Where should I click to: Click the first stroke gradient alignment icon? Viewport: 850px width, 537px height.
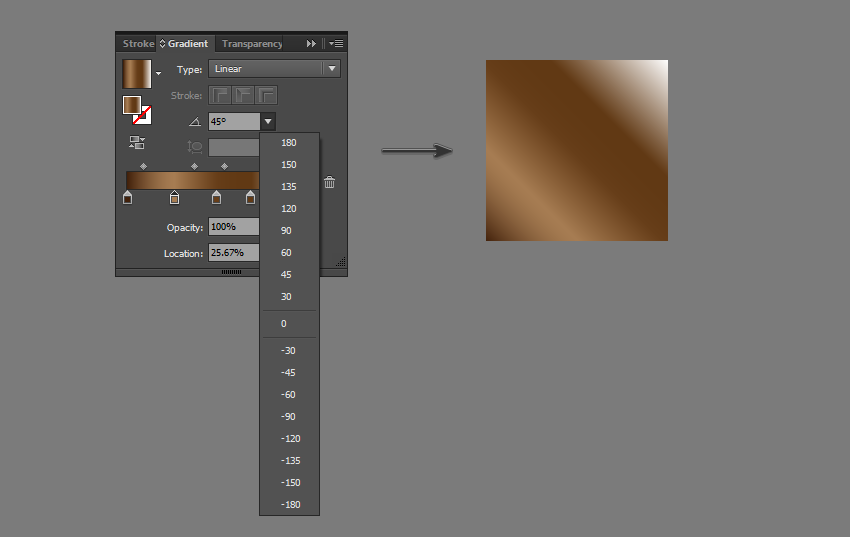(x=218, y=95)
